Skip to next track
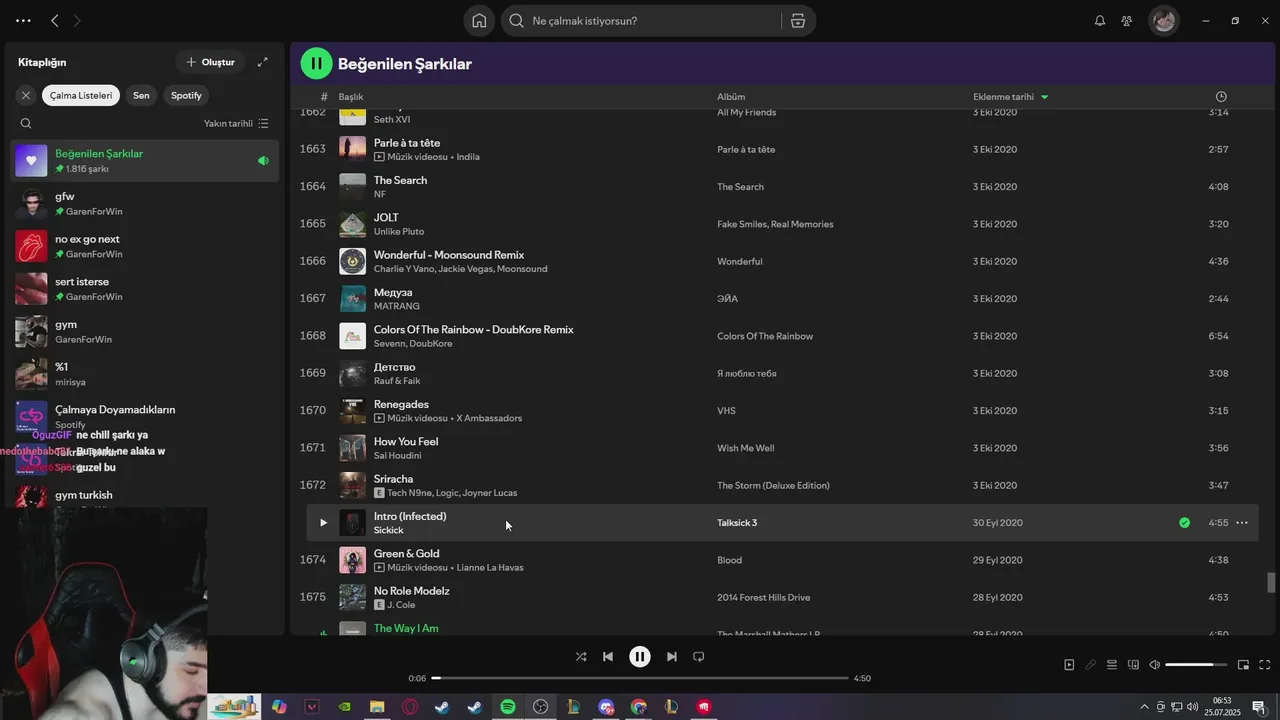 672,657
